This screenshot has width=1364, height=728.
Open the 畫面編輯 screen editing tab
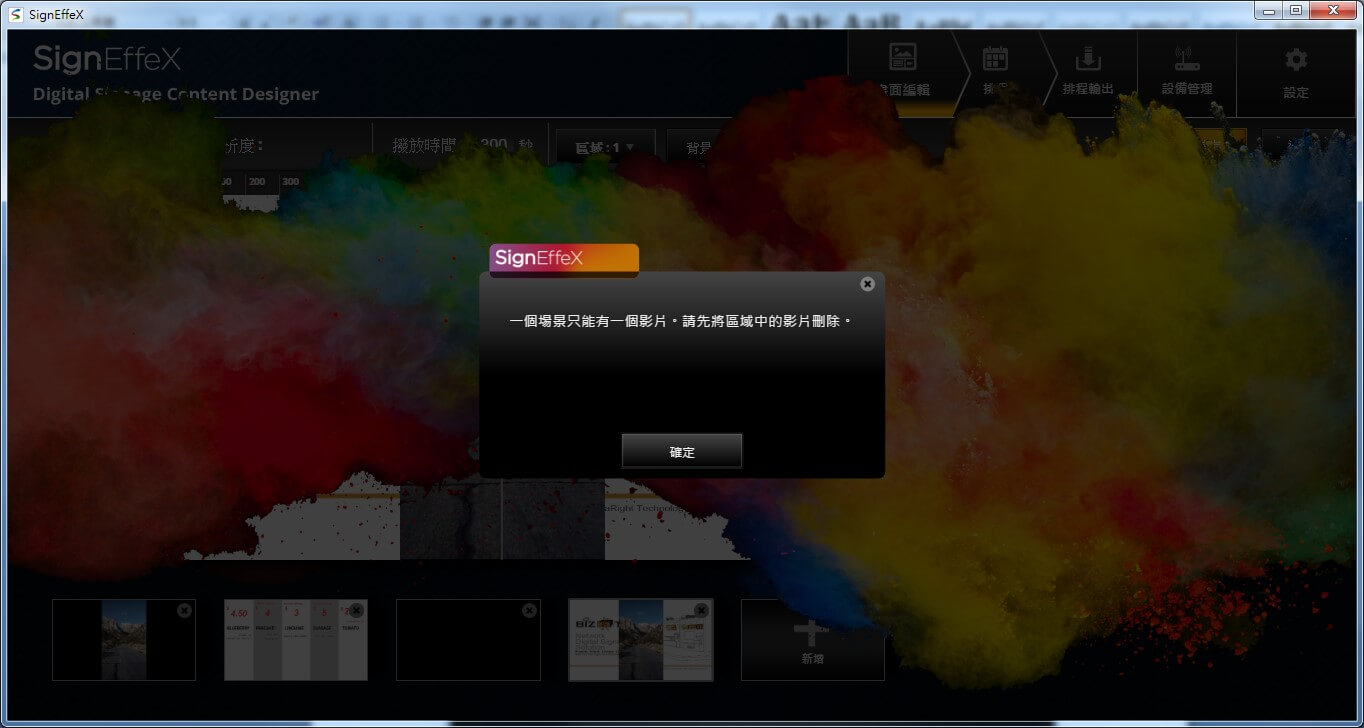tap(902, 72)
